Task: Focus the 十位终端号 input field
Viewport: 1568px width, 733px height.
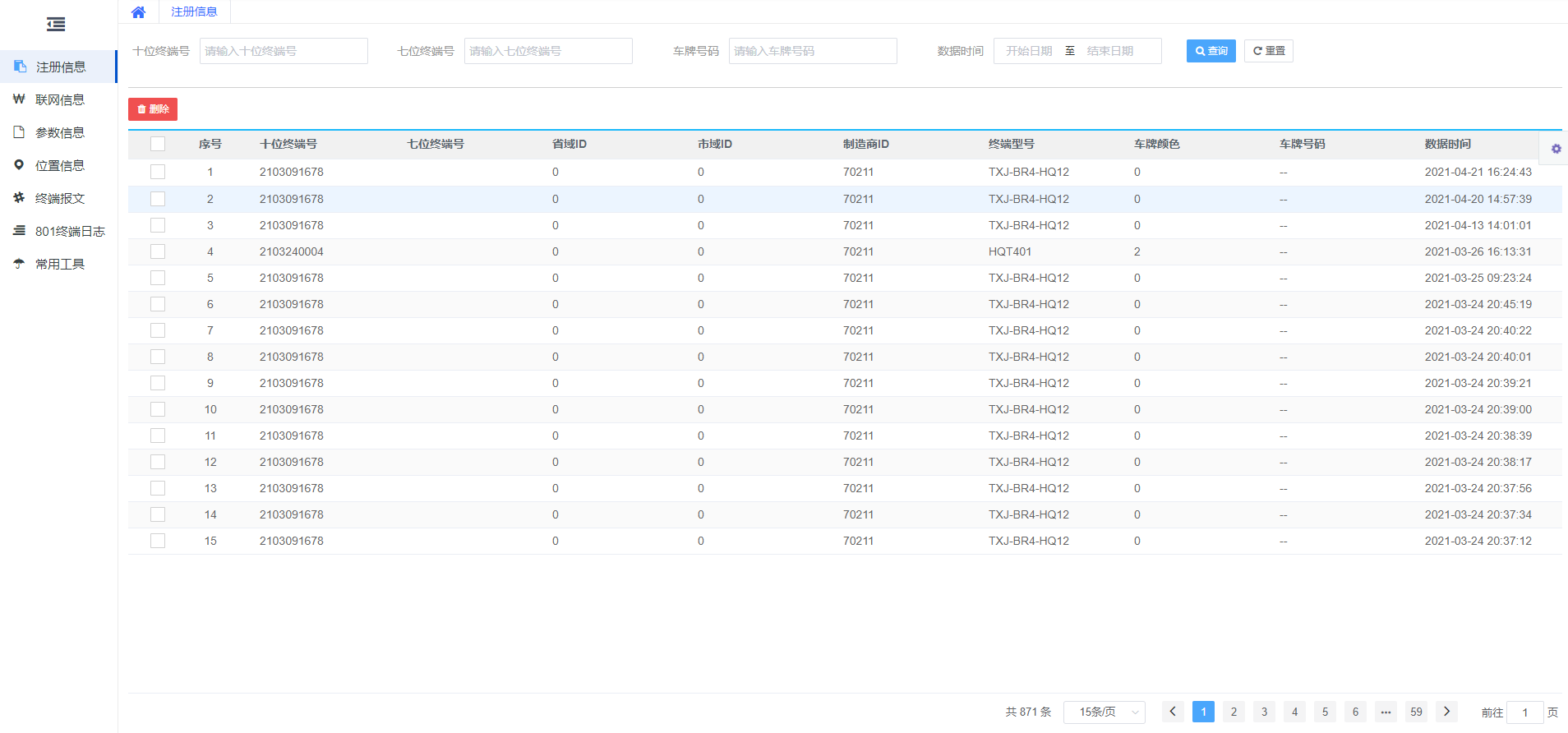Action: (x=284, y=51)
